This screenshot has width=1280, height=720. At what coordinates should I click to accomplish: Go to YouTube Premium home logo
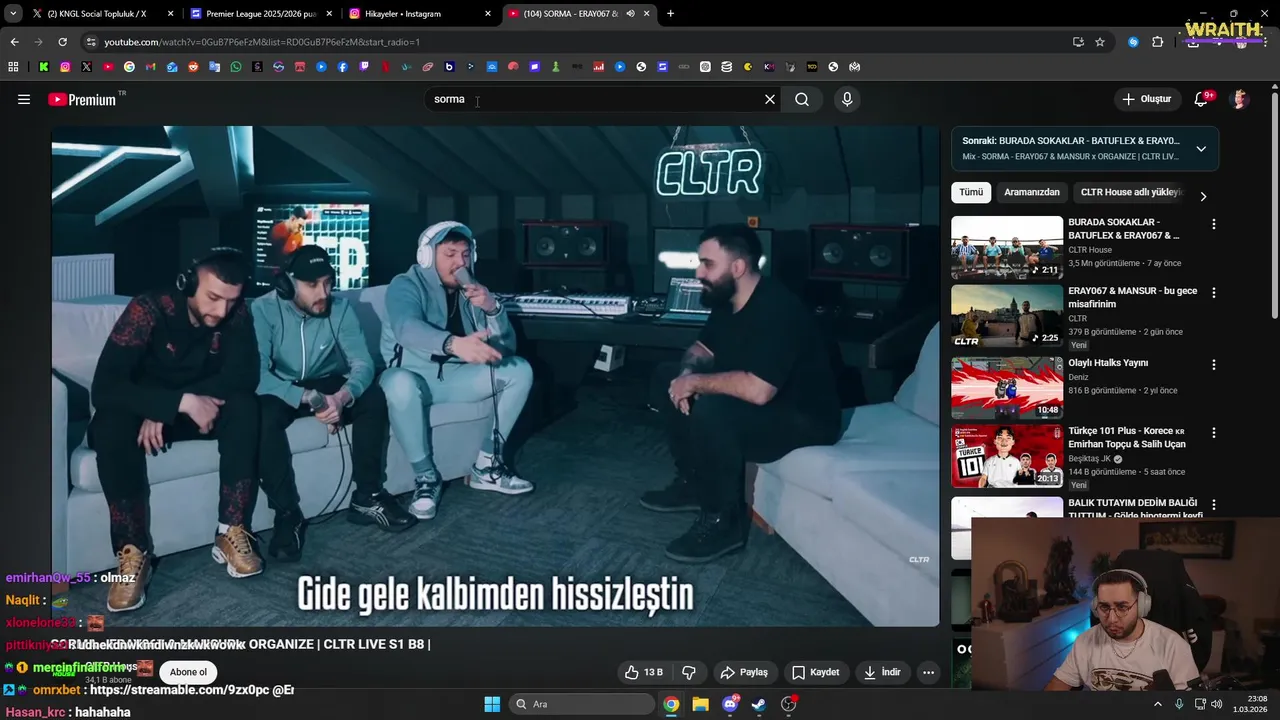(82, 99)
